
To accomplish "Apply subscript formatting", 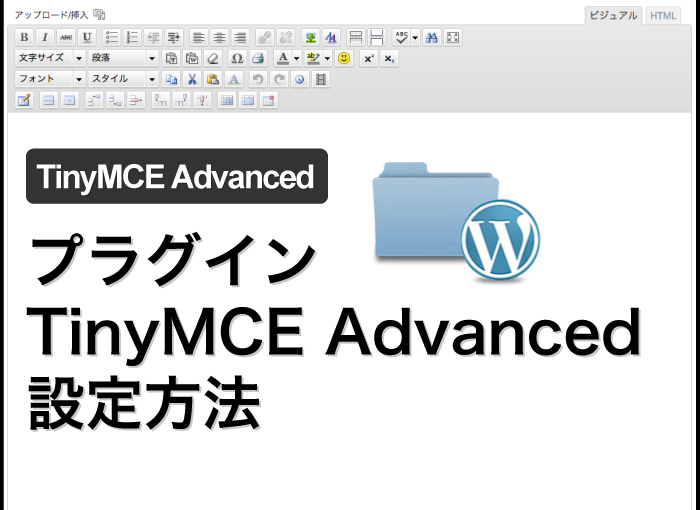I will pos(389,58).
